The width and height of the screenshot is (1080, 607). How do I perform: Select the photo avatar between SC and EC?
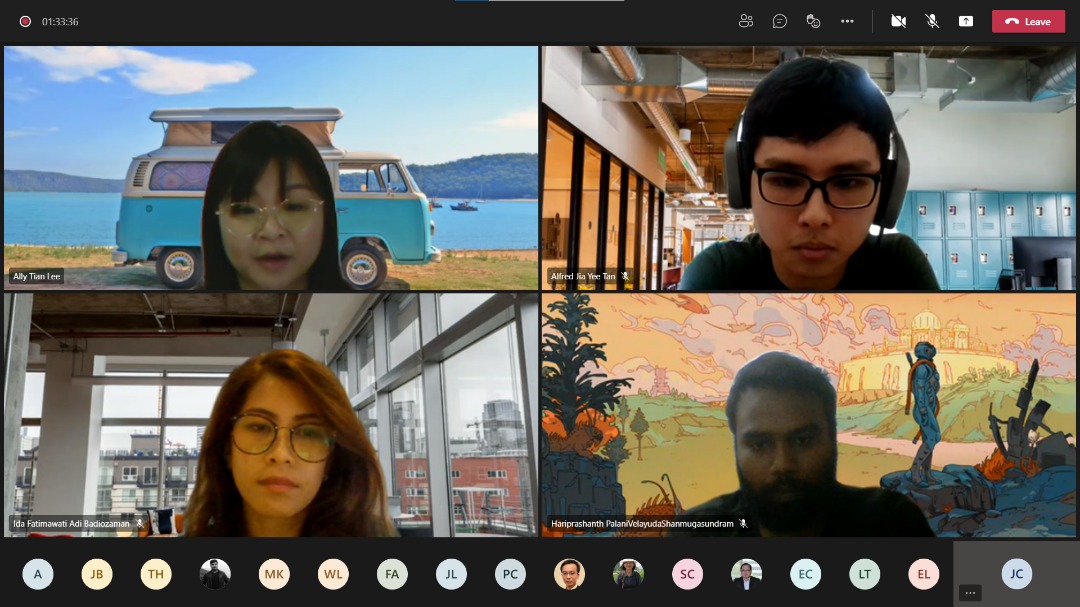(747, 574)
